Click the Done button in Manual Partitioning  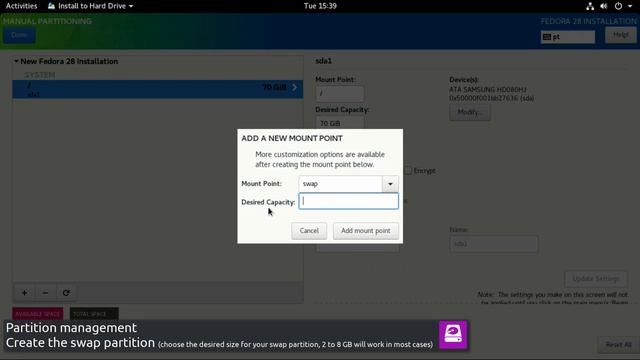(19, 36)
